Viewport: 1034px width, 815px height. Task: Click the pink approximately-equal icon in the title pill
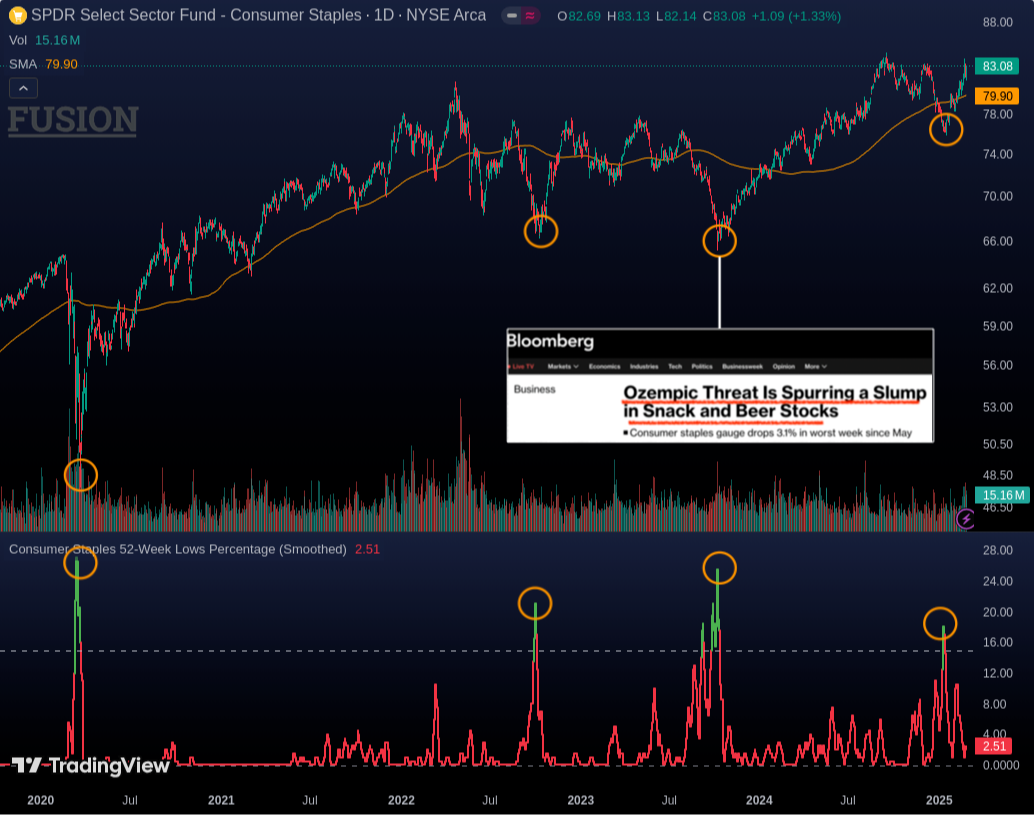pyautogui.click(x=530, y=15)
